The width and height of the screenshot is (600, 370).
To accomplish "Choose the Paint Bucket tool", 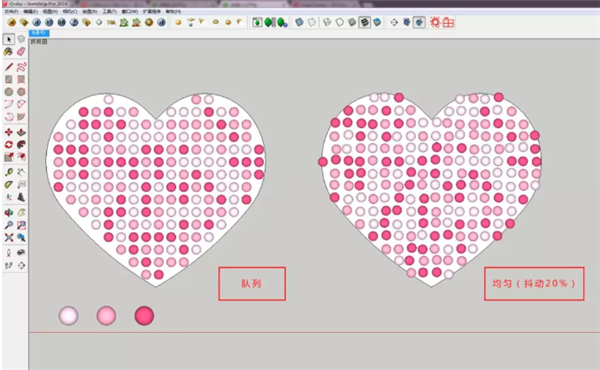I will 8,52.
